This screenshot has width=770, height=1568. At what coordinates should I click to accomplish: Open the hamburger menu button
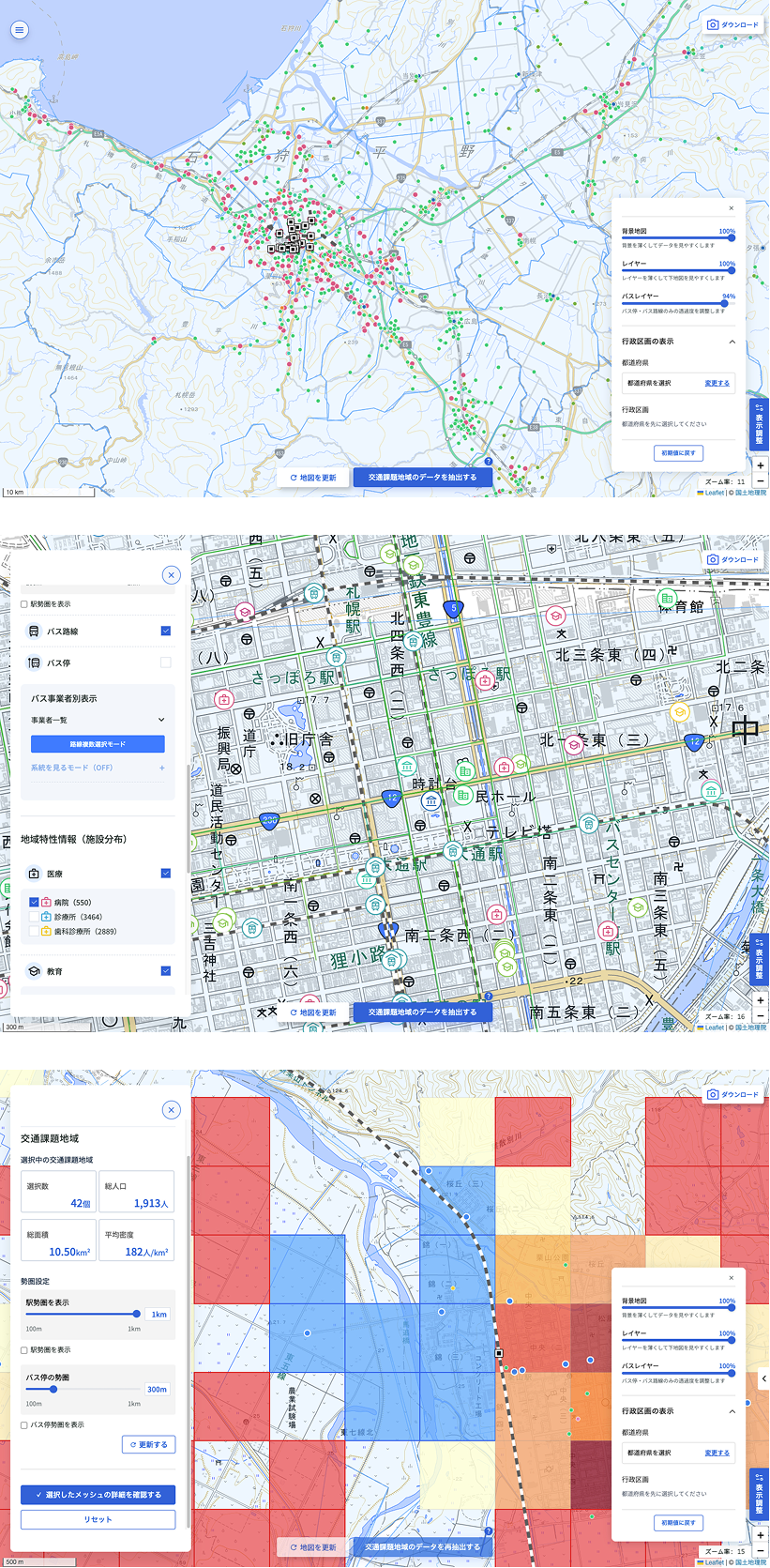click(x=19, y=30)
